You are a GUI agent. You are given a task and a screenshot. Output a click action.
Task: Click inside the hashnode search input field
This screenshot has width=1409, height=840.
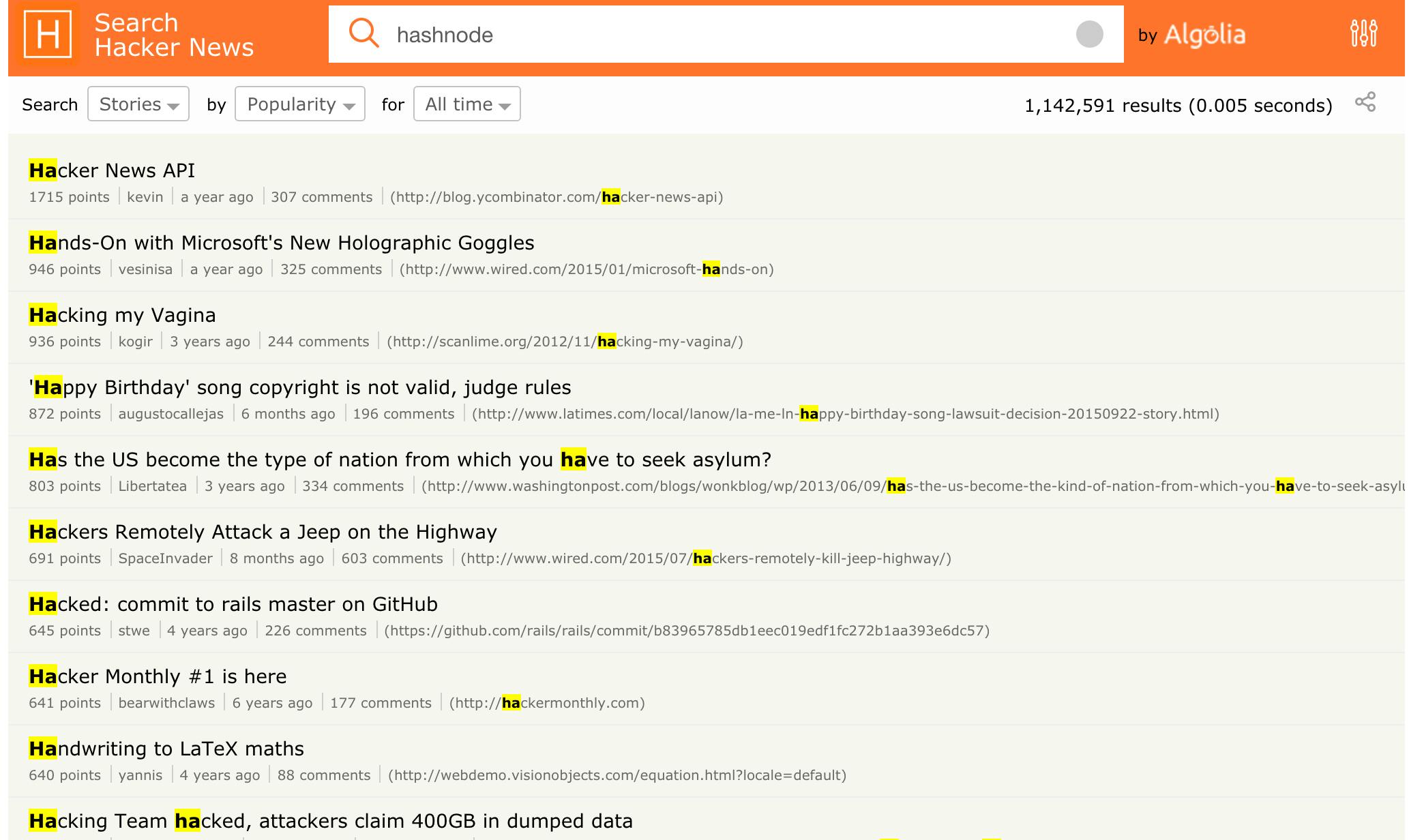pyautogui.click(x=727, y=34)
